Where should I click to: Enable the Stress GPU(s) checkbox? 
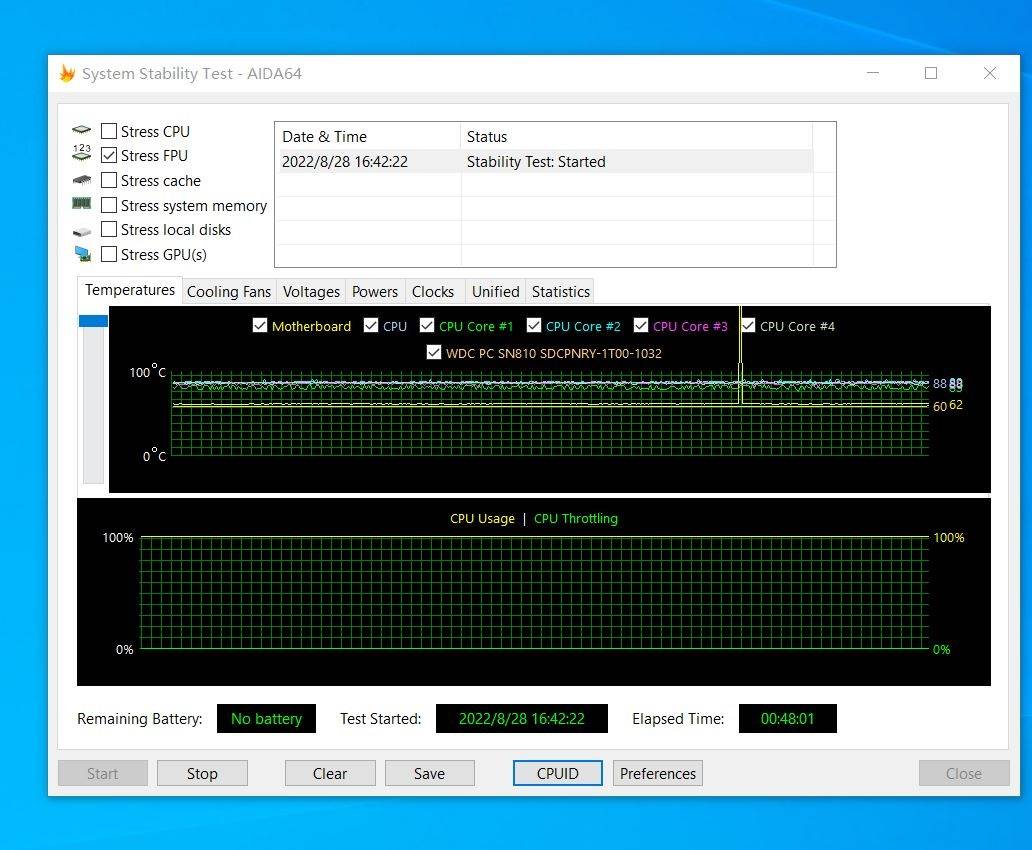click(x=109, y=254)
